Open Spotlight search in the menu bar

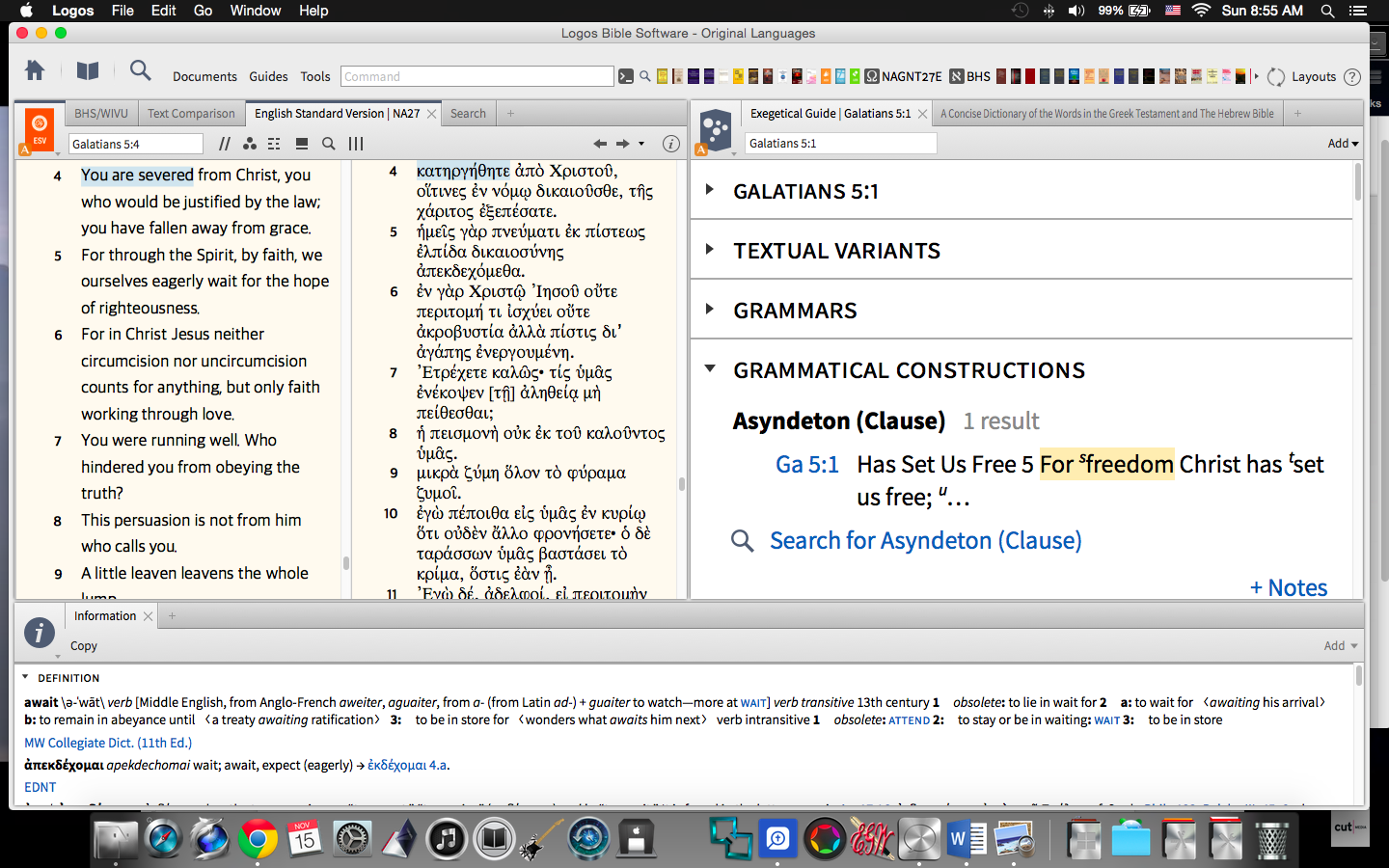pyautogui.click(x=1328, y=11)
